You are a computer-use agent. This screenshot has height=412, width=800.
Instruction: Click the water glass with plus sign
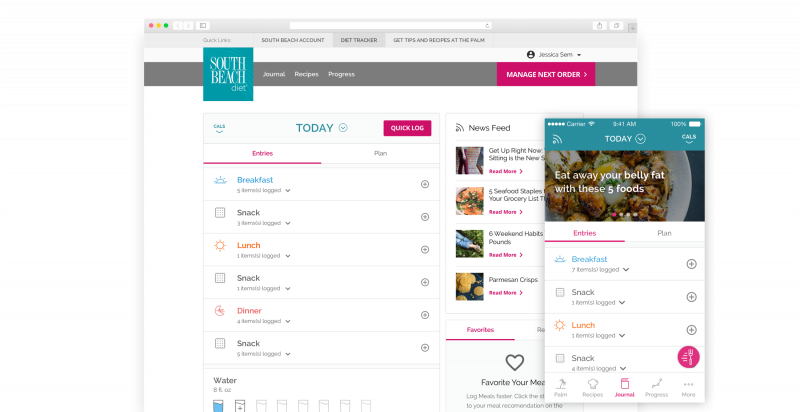click(240, 406)
